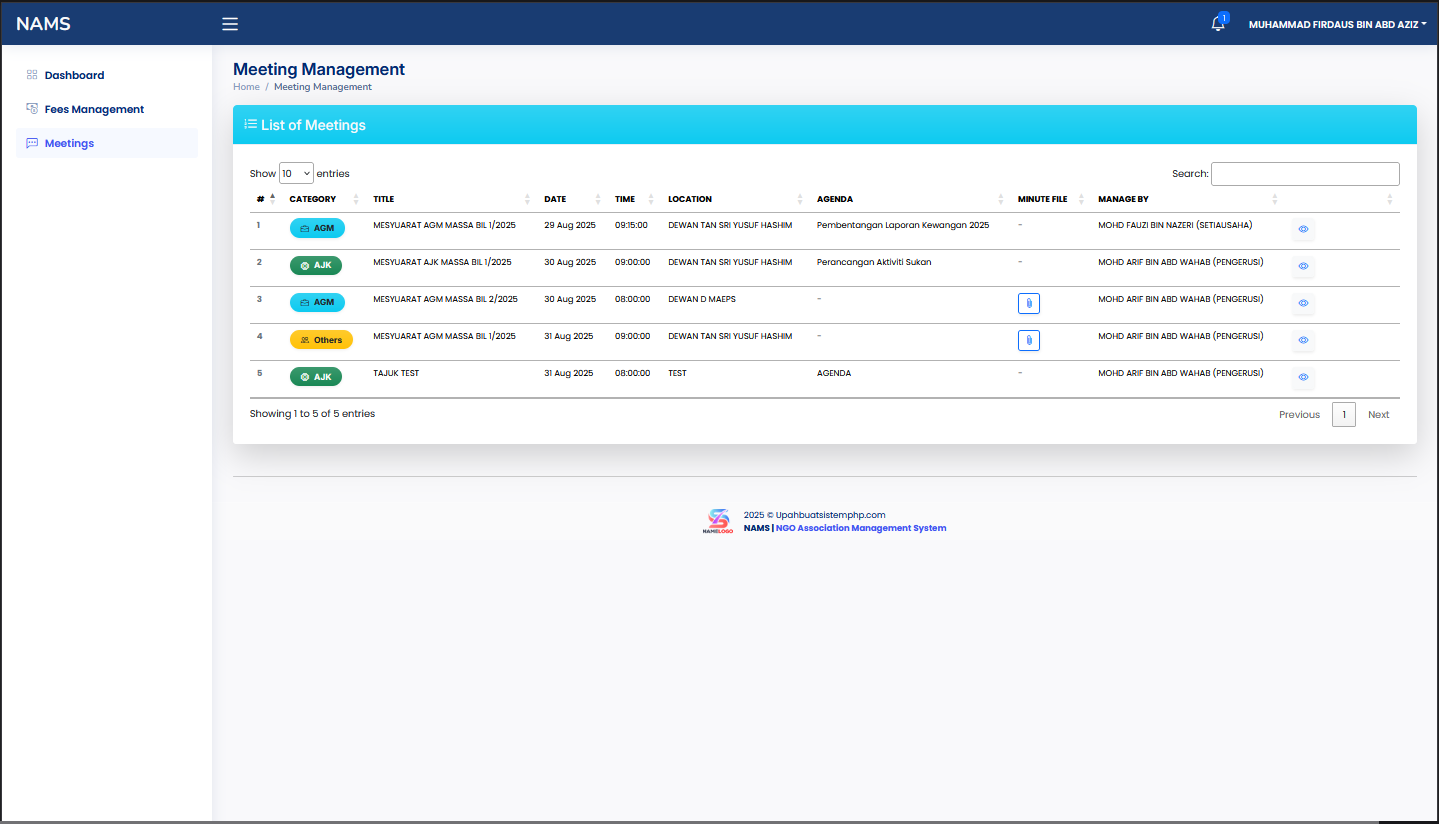The width and height of the screenshot is (1439, 824).
Task: View details of the TAJUK TEST meeting
Action: click(1303, 377)
